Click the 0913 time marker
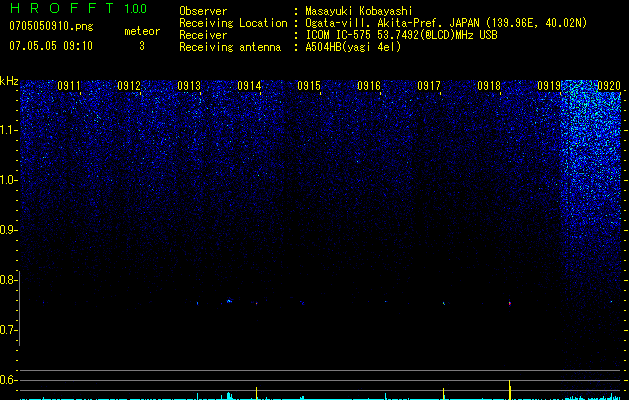 [189, 86]
